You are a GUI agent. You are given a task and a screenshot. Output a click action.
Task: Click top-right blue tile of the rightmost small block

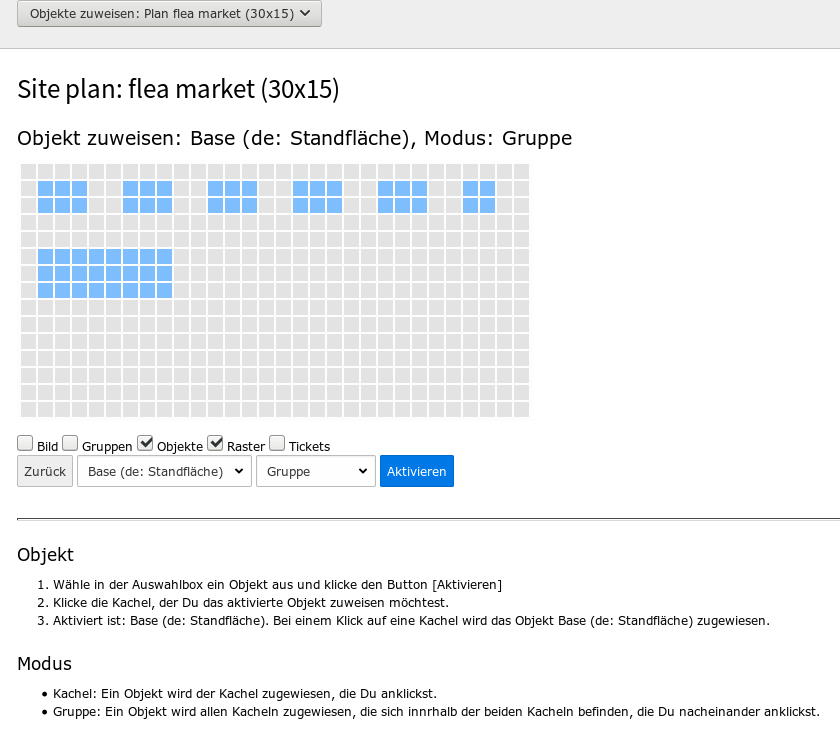pyautogui.click(x=488, y=189)
